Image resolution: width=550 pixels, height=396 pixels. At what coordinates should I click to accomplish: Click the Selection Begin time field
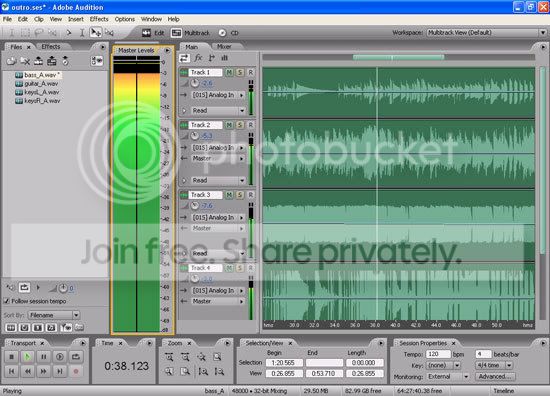284,363
